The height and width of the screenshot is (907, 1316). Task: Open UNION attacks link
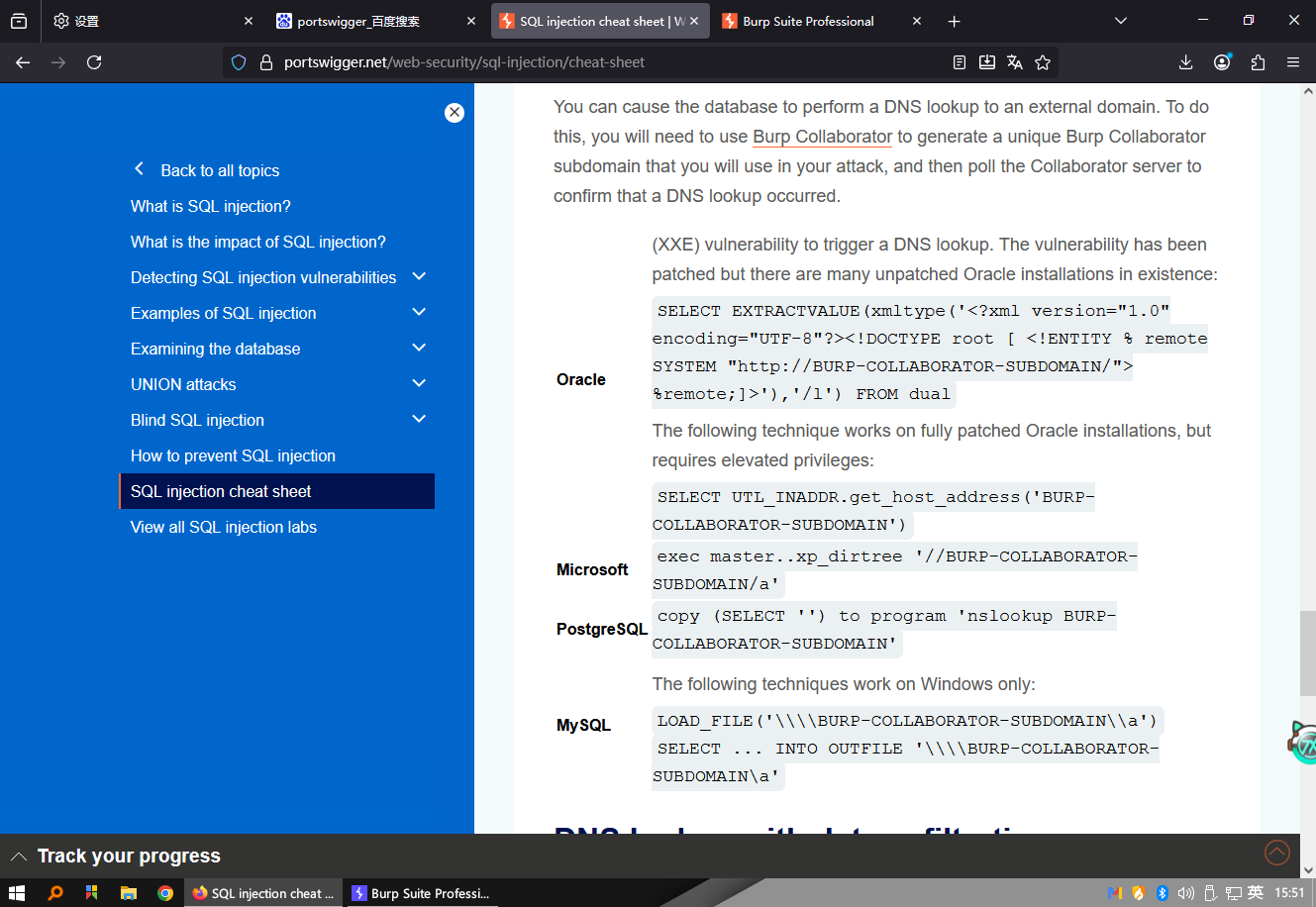click(183, 384)
